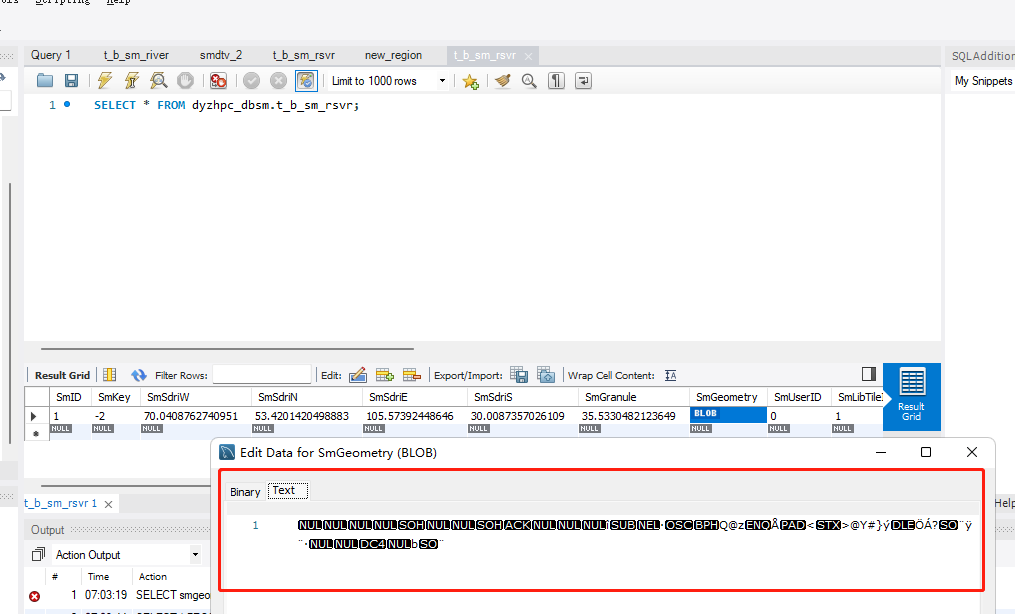
Task: Select the row with the arrow row marker
Action: coord(34,416)
